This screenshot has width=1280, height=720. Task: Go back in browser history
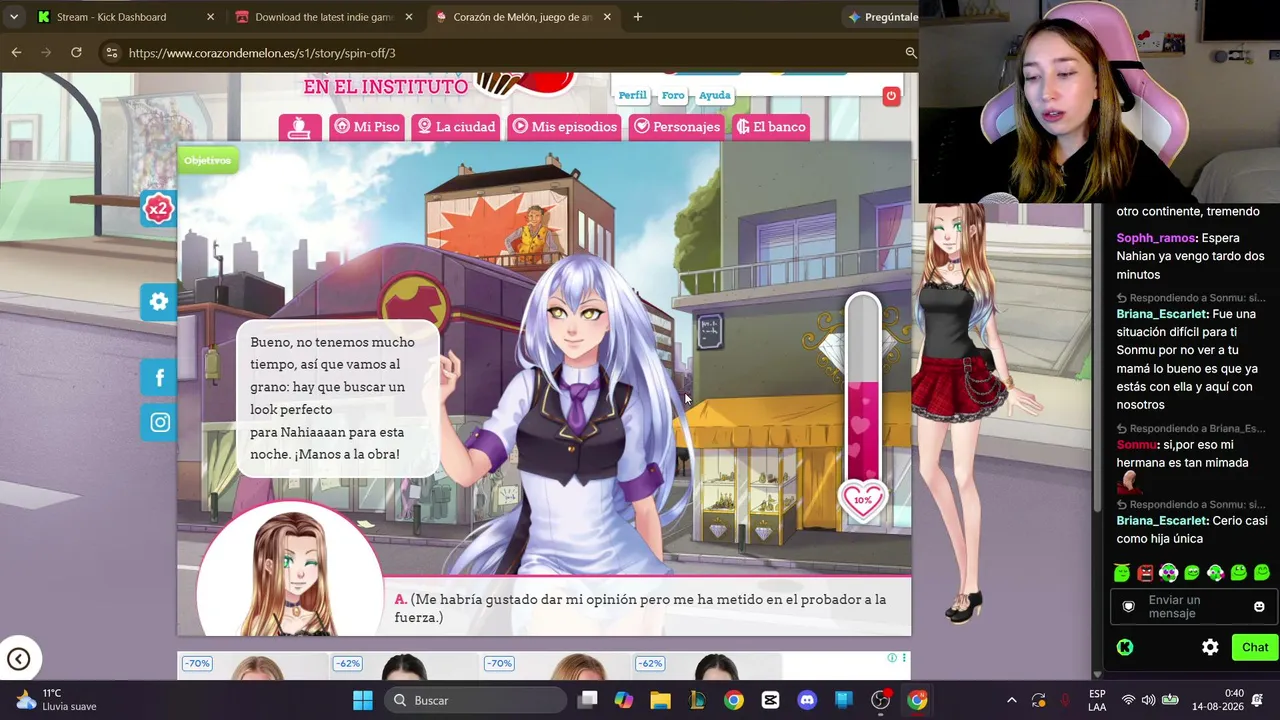tap(16, 53)
